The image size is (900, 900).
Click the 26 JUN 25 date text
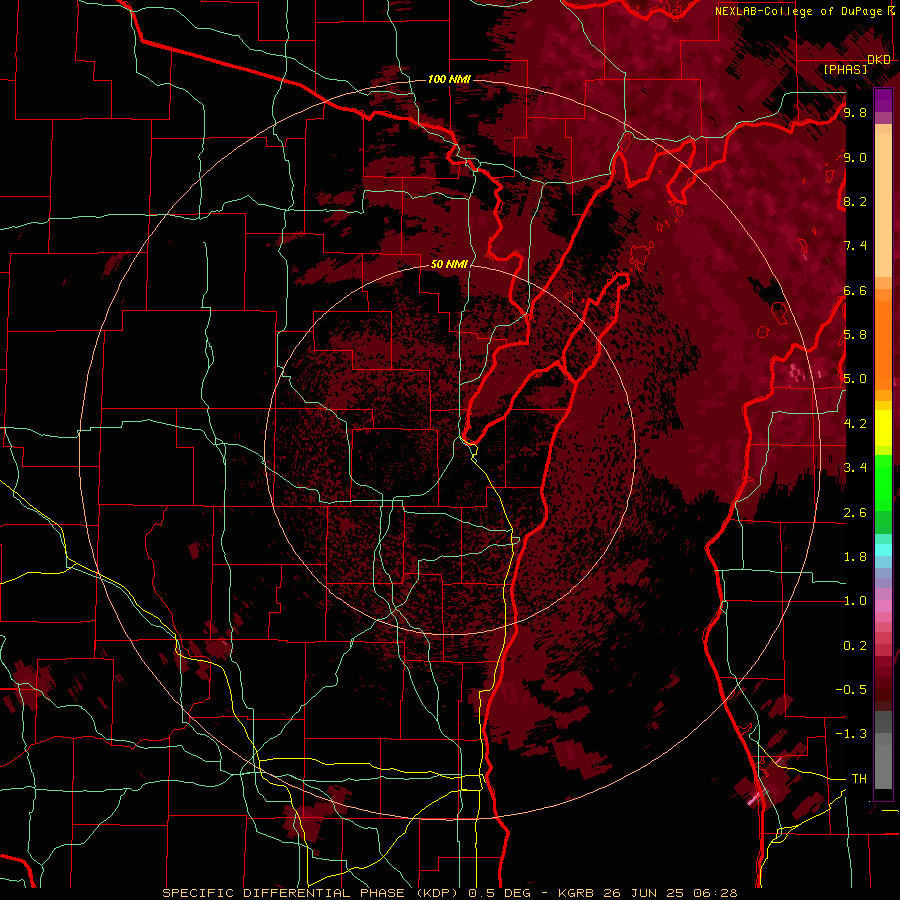[643, 893]
